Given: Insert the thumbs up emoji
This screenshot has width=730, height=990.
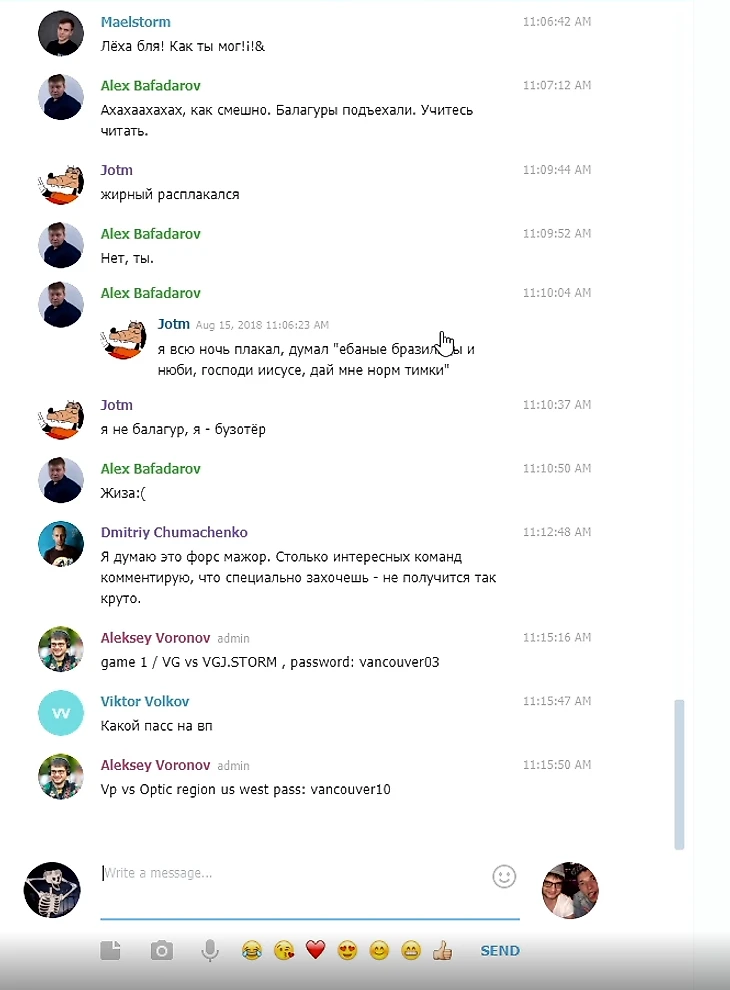Looking at the screenshot, I should pyautogui.click(x=443, y=950).
